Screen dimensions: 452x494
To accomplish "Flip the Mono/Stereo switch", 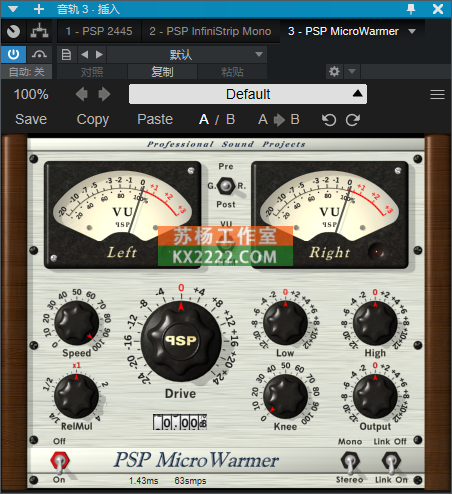I will tap(350, 462).
